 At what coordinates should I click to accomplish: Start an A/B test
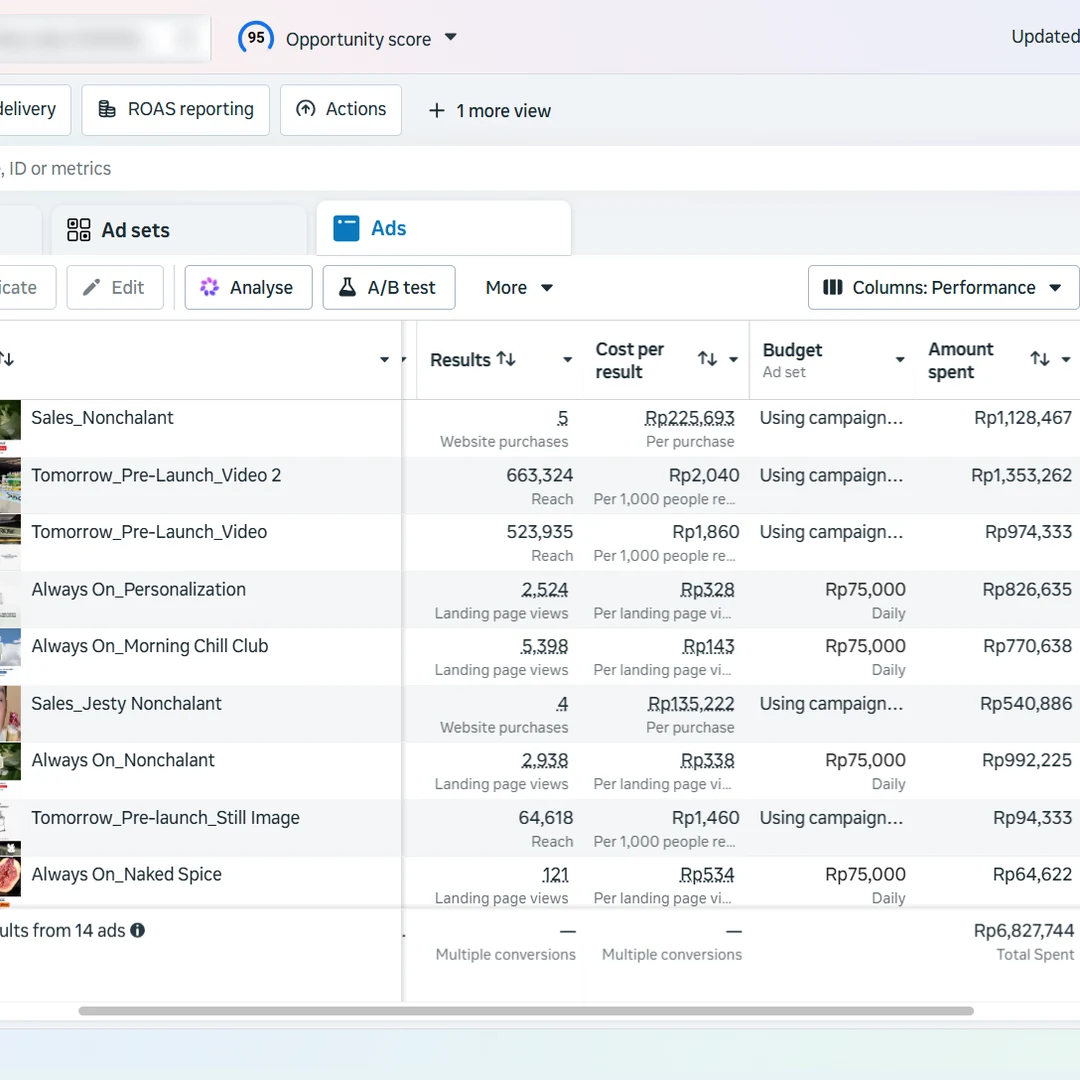[388, 287]
